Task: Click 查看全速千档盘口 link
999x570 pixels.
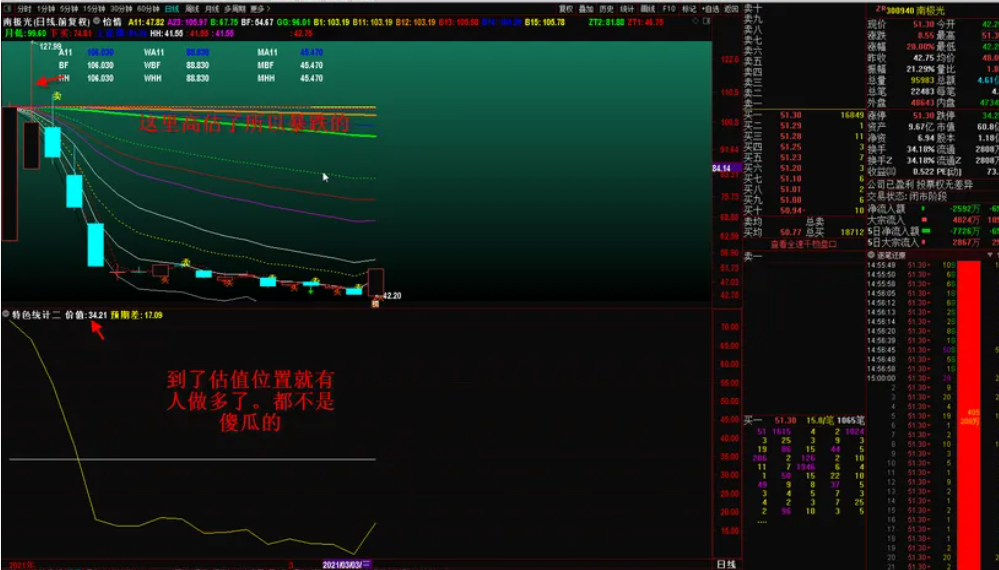Action: tap(802, 243)
